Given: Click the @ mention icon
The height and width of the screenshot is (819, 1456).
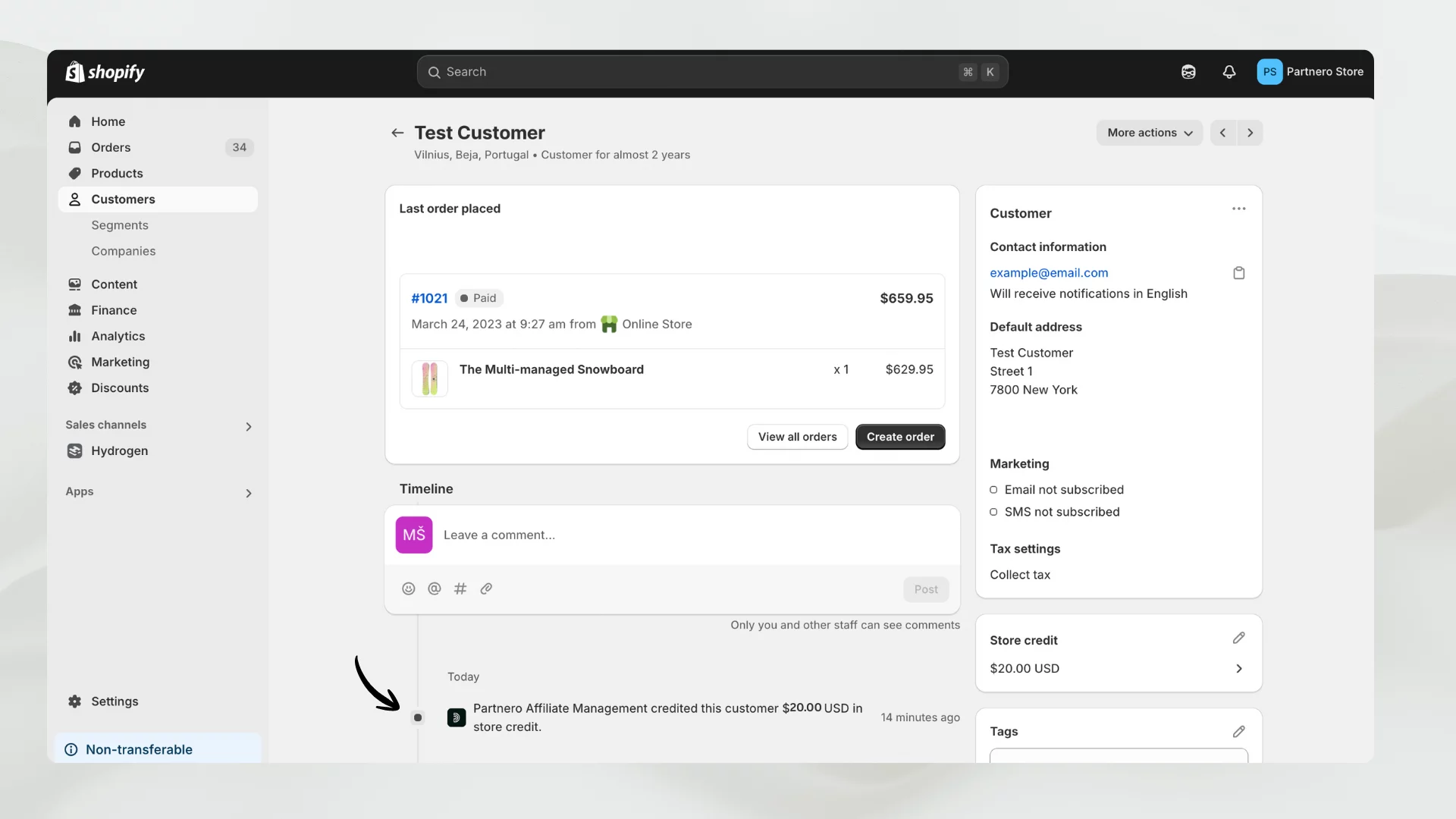Looking at the screenshot, I should coord(434,588).
